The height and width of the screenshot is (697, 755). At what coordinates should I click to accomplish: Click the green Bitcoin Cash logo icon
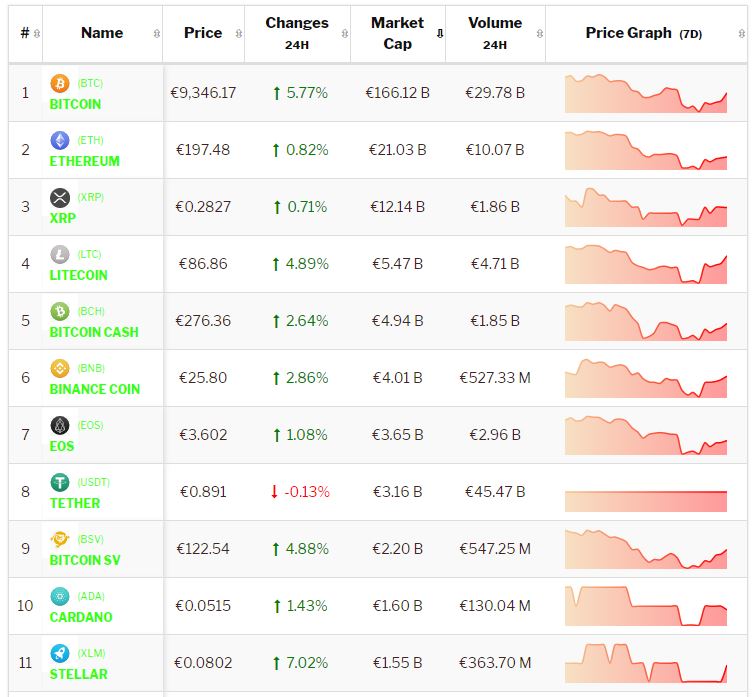(59, 311)
